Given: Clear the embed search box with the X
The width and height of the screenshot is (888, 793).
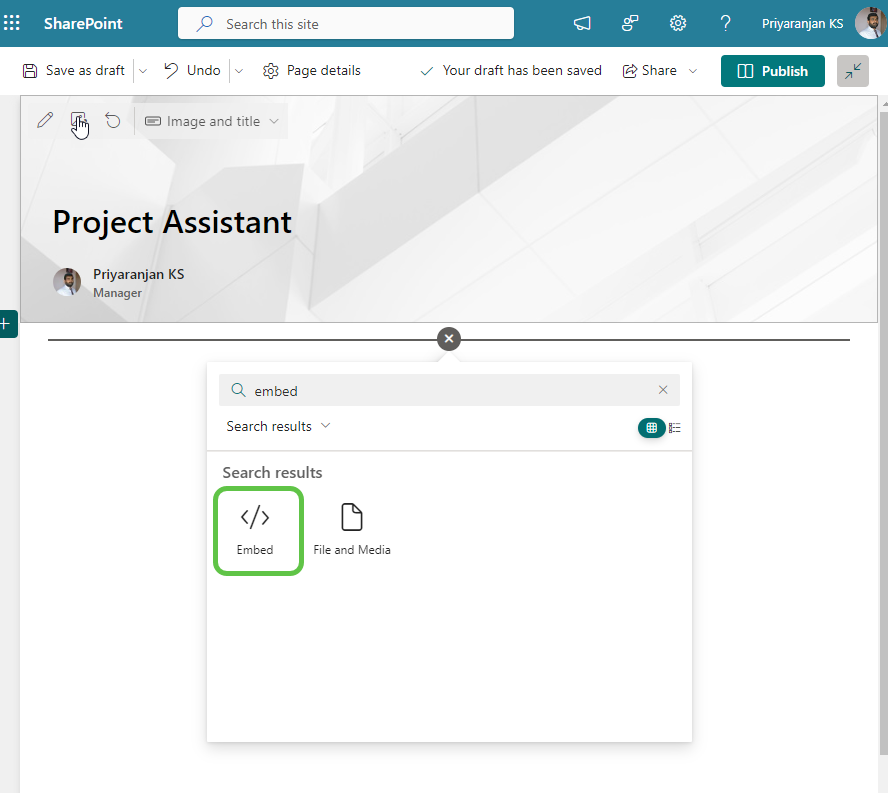Looking at the screenshot, I should coord(663,389).
